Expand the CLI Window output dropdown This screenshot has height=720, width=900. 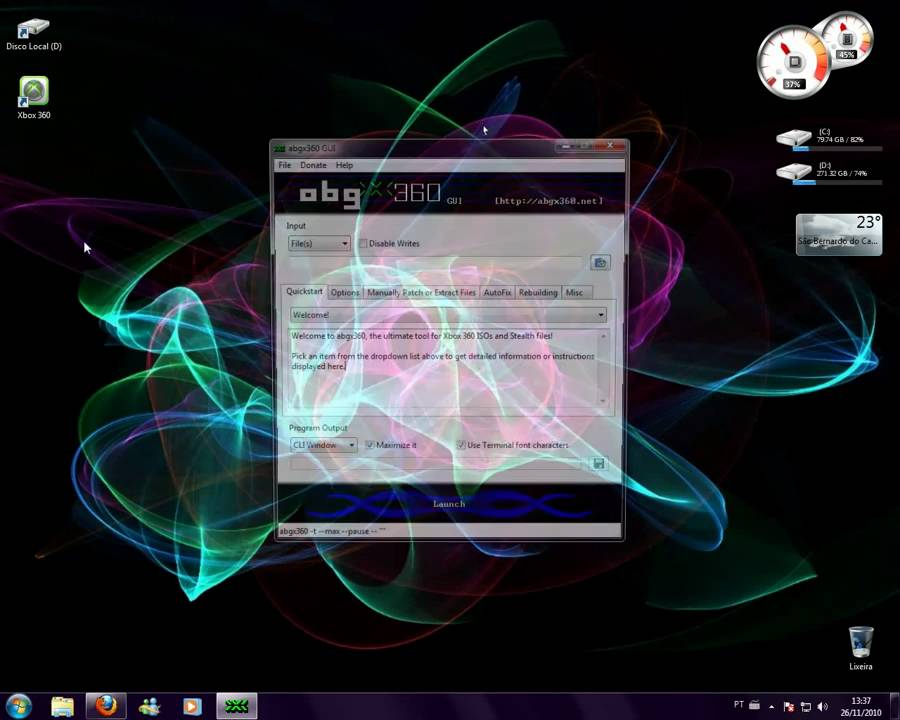click(323, 445)
